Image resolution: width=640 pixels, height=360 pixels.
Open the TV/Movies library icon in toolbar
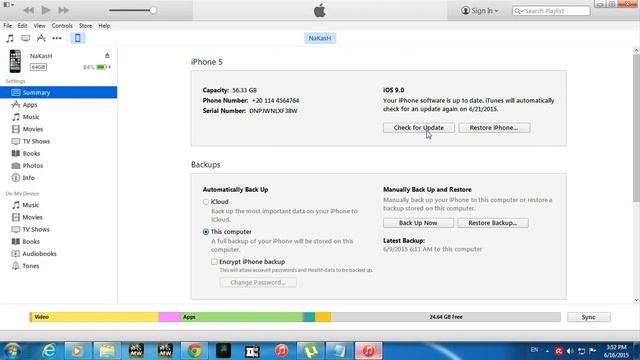pos(25,38)
